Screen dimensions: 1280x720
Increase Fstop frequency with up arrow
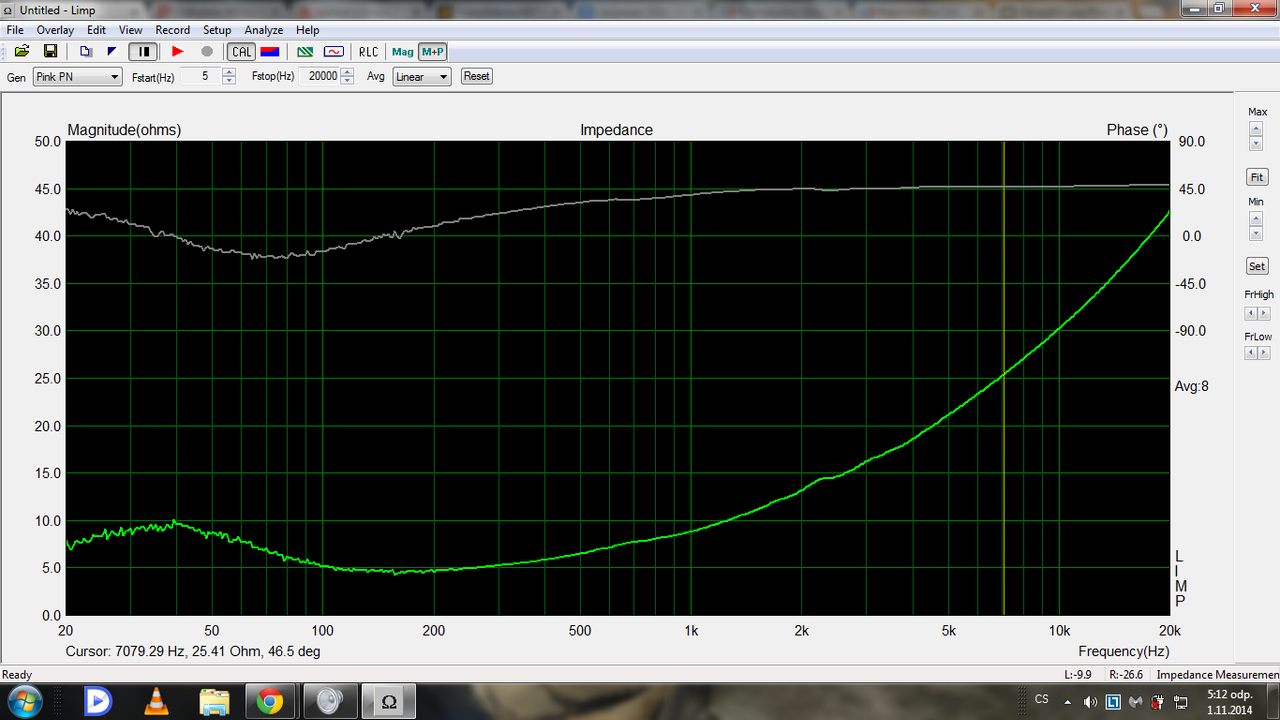pyautogui.click(x=347, y=72)
